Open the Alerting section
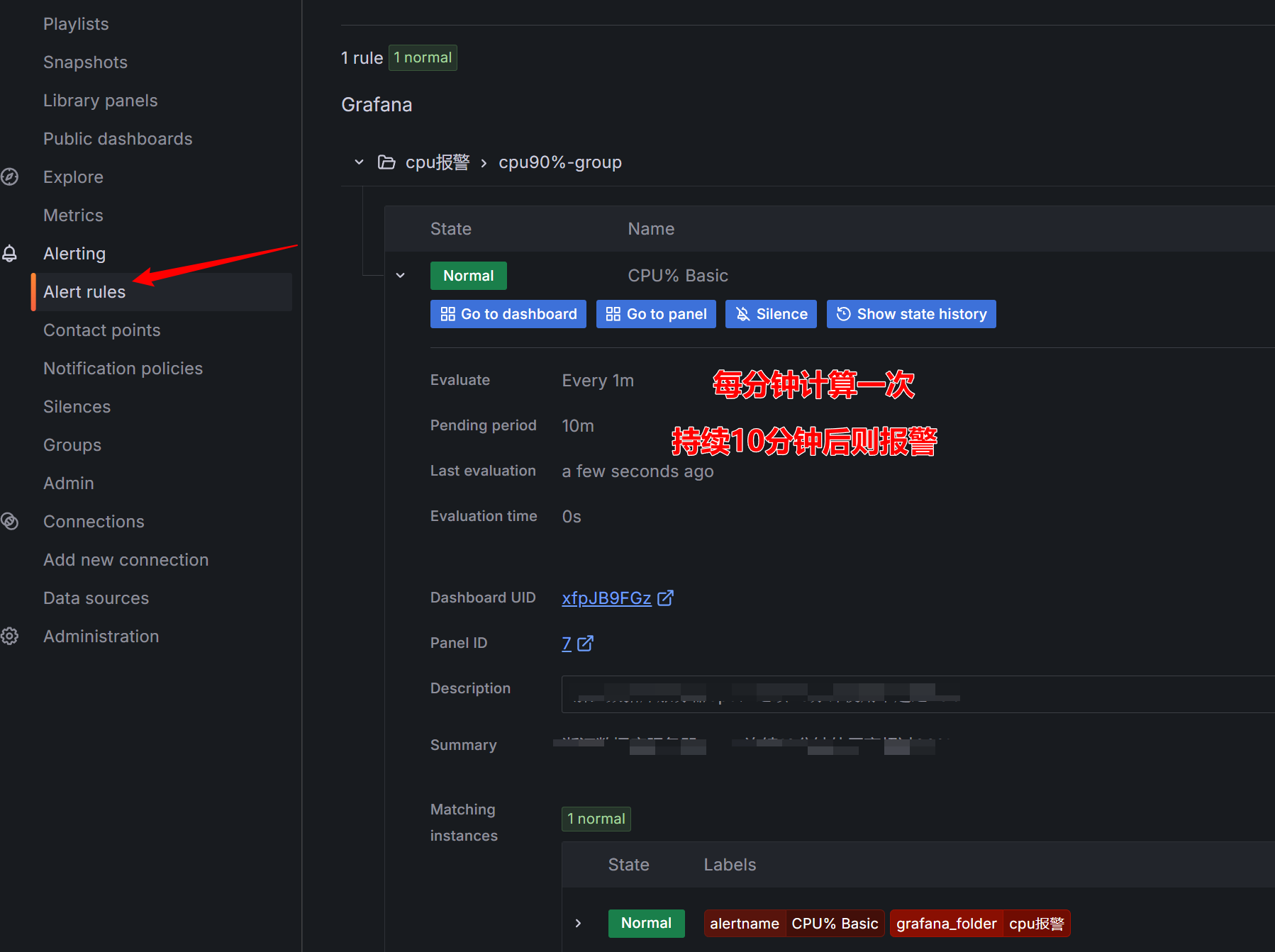1275x952 pixels. click(x=74, y=253)
